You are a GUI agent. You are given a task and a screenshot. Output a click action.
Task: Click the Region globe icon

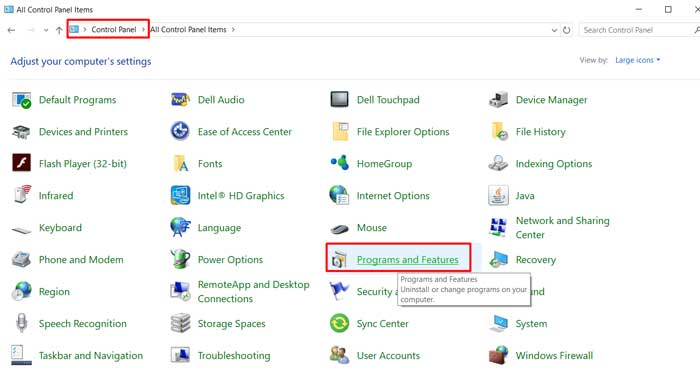pos(22,291)
